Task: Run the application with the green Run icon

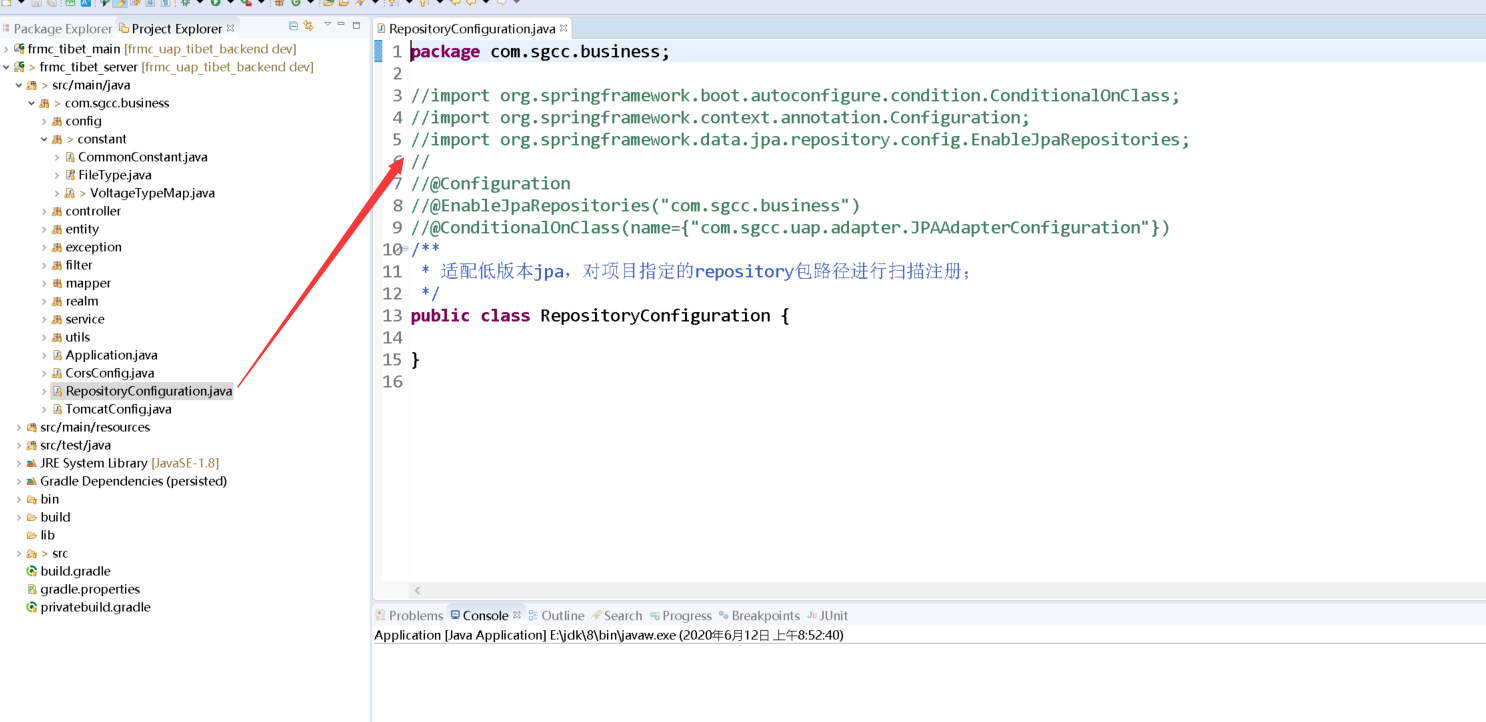Action: coord(215,5)
